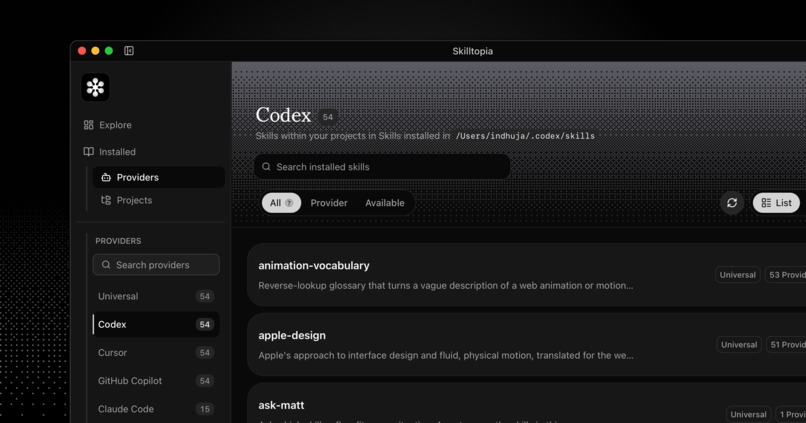Open the Installed section

point(109,152)
